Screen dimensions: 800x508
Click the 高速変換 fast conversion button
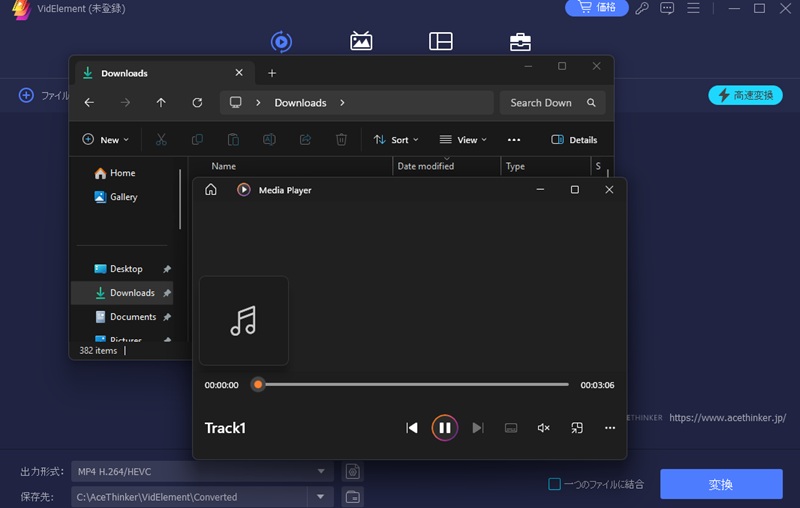[746, 95]
